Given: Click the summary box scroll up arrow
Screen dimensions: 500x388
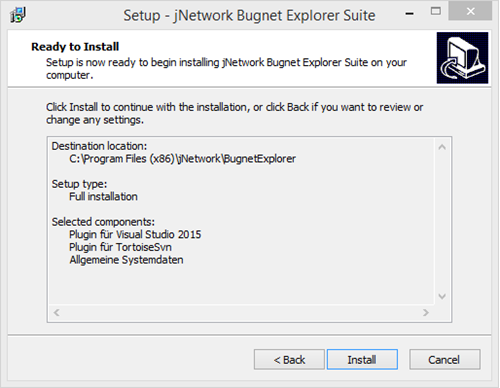Looking at the screenshot, I should 442,147.
